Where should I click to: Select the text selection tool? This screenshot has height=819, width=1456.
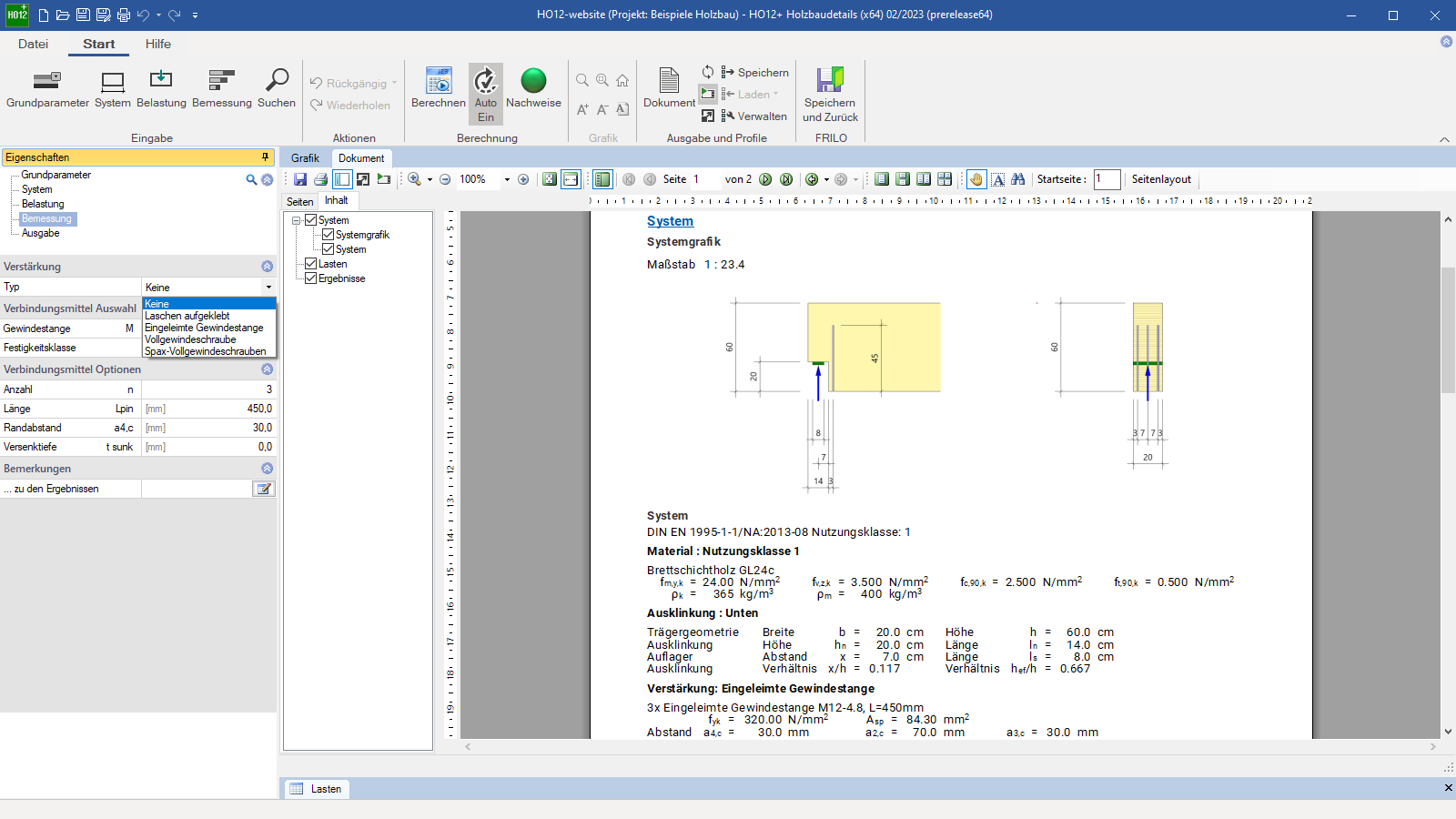coord(998,179)
